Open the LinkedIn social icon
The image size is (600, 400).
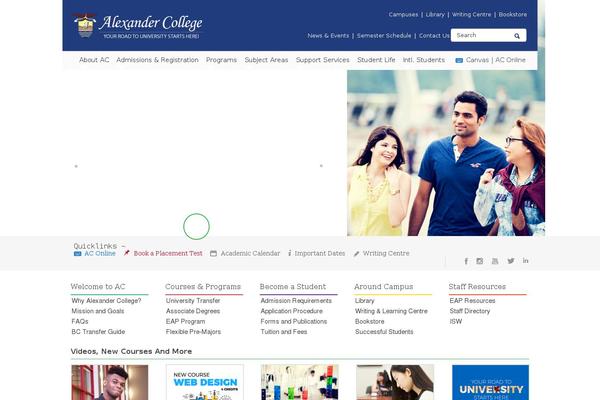point(525,261)
